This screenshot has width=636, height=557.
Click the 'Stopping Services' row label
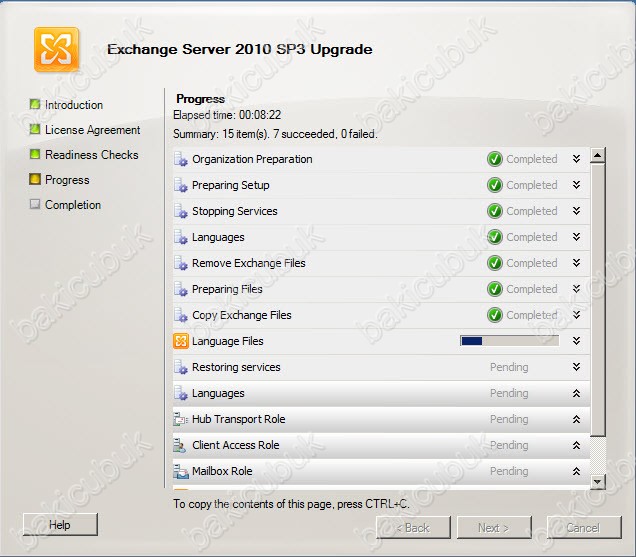(x=235, y=211)
